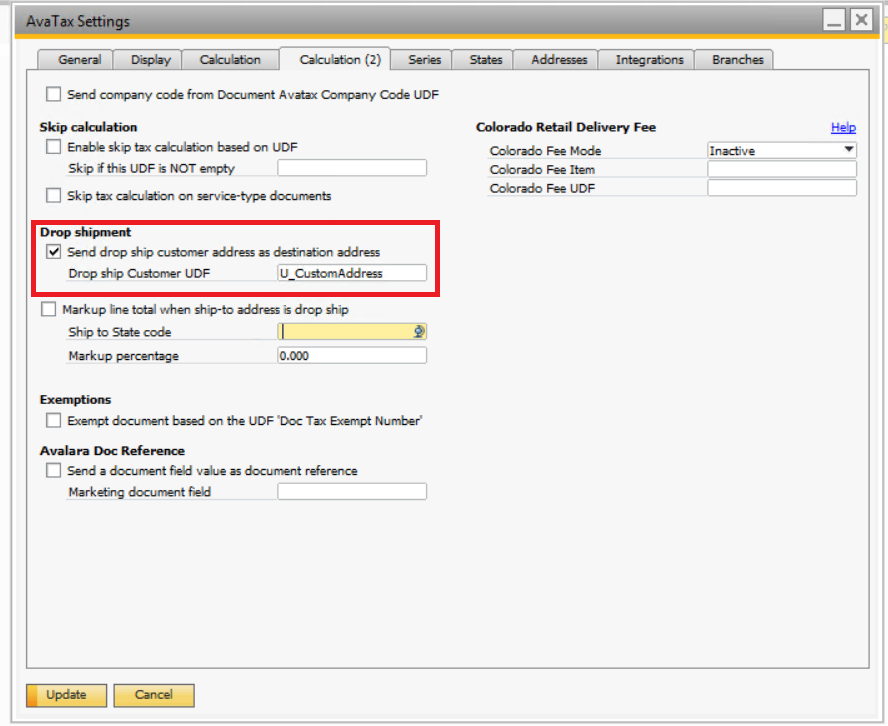The height and width of the screenshot is (726, 888).
Task: Click the Markup percentage field
Action: 352,356
